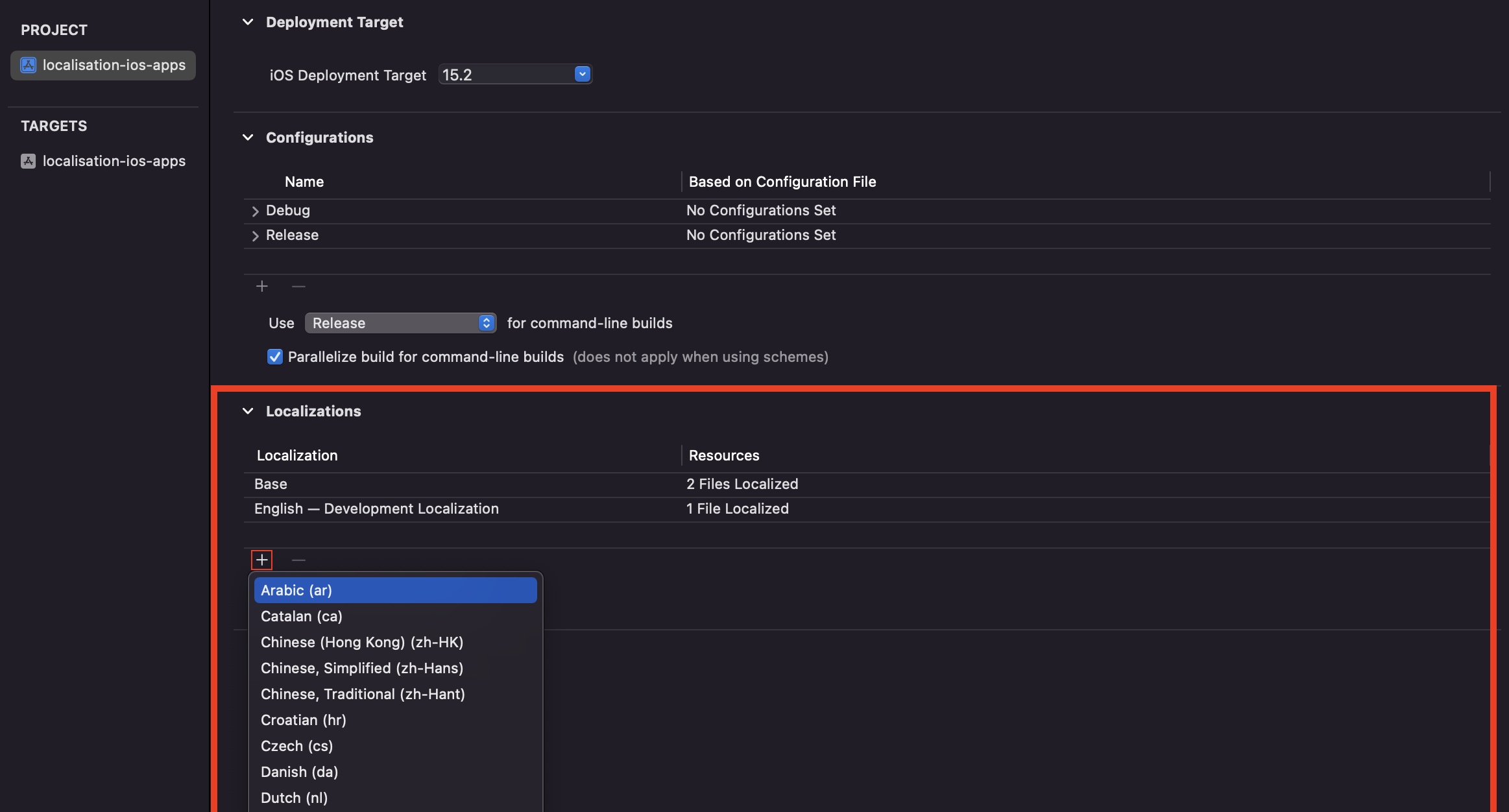Screen dimensions: 1509x812
Task: Click the minus button under Localizations
Action: coord(298,560)
